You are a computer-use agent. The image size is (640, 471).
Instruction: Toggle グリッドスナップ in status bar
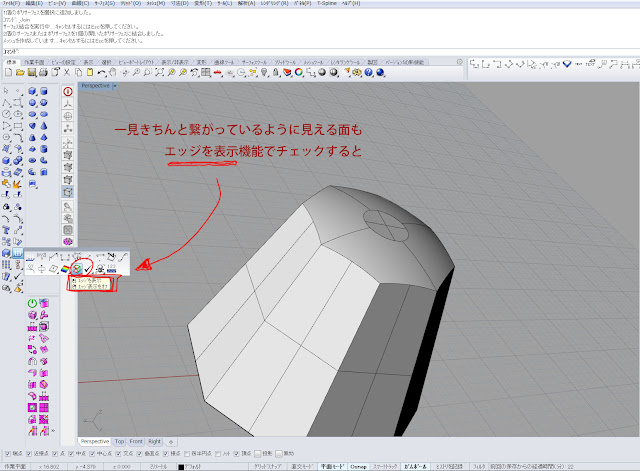pyautogui.click(x=267, y=467)
